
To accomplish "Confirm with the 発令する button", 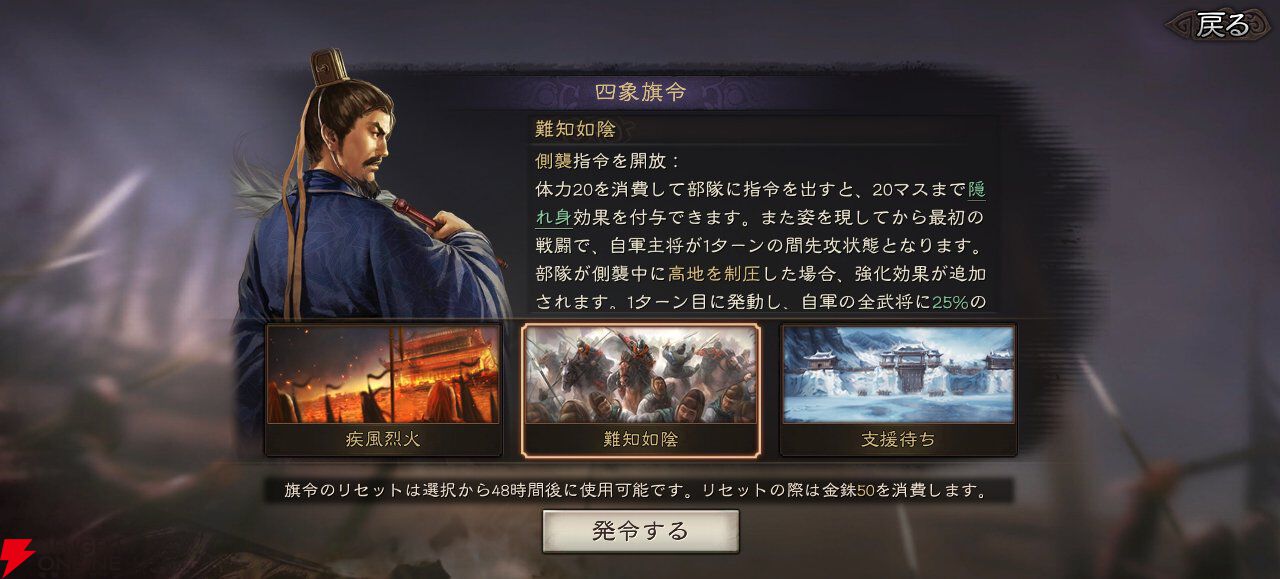I will click(x=640, y=531).
